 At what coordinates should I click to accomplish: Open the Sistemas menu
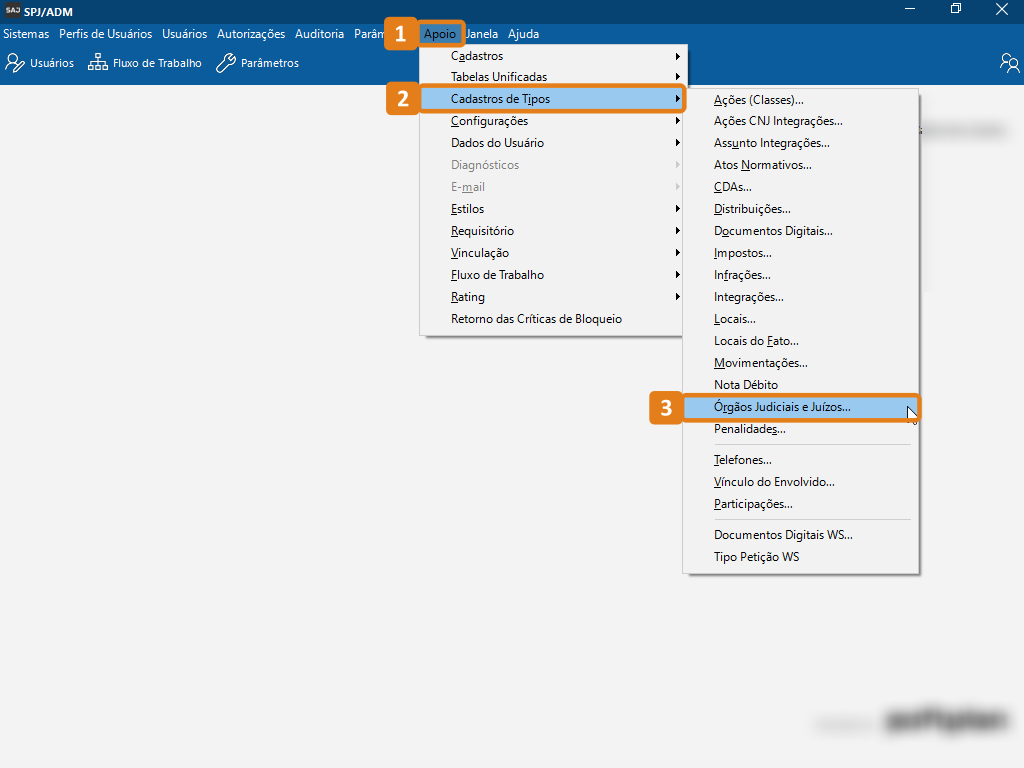click(x=26, y=34)
